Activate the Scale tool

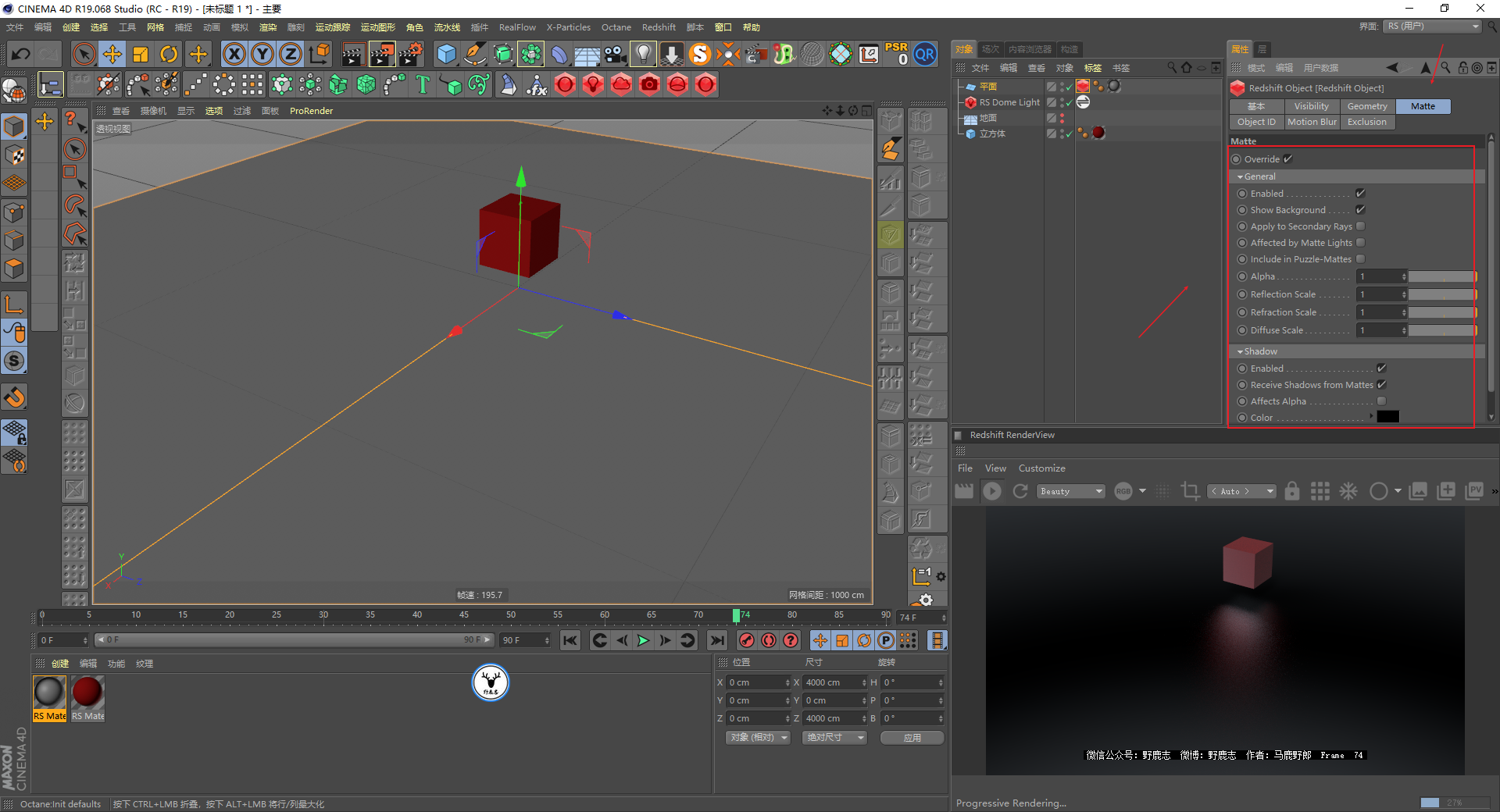coord(141,54)
